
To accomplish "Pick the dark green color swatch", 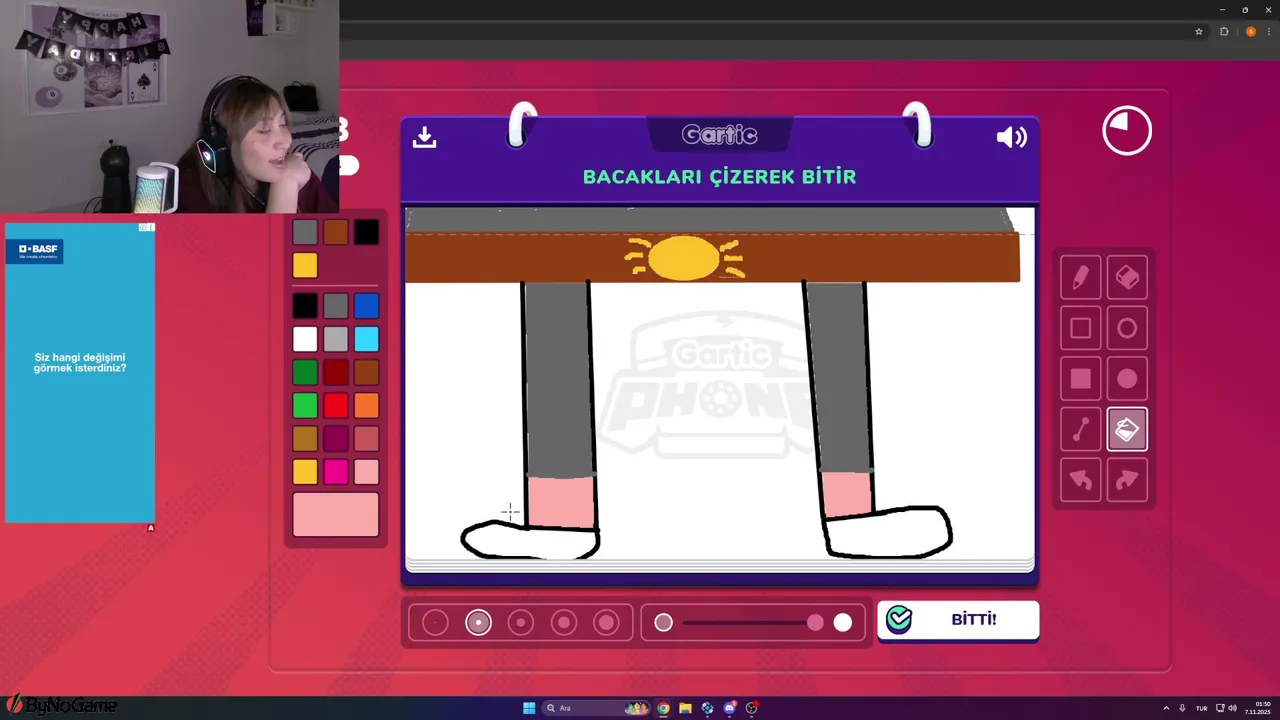I will (x=305, y=372).
